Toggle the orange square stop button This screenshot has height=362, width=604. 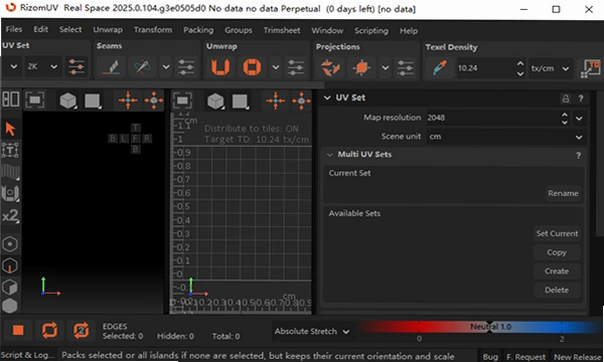[x=18, y=330]
